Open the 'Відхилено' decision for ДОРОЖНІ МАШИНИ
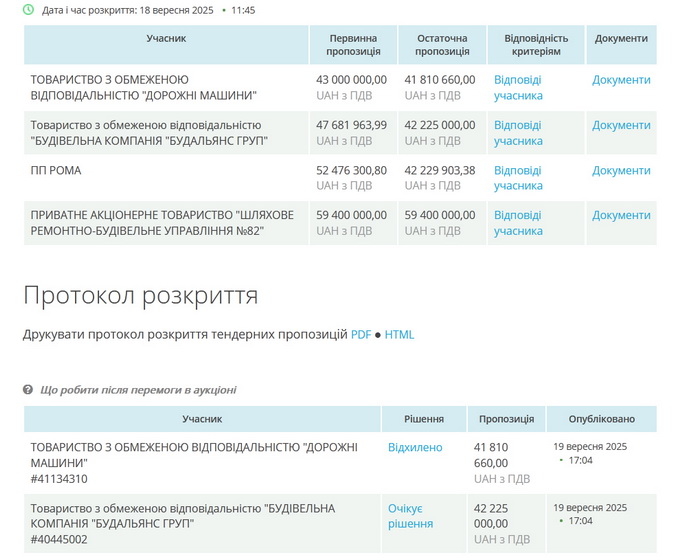 [415, 448]
